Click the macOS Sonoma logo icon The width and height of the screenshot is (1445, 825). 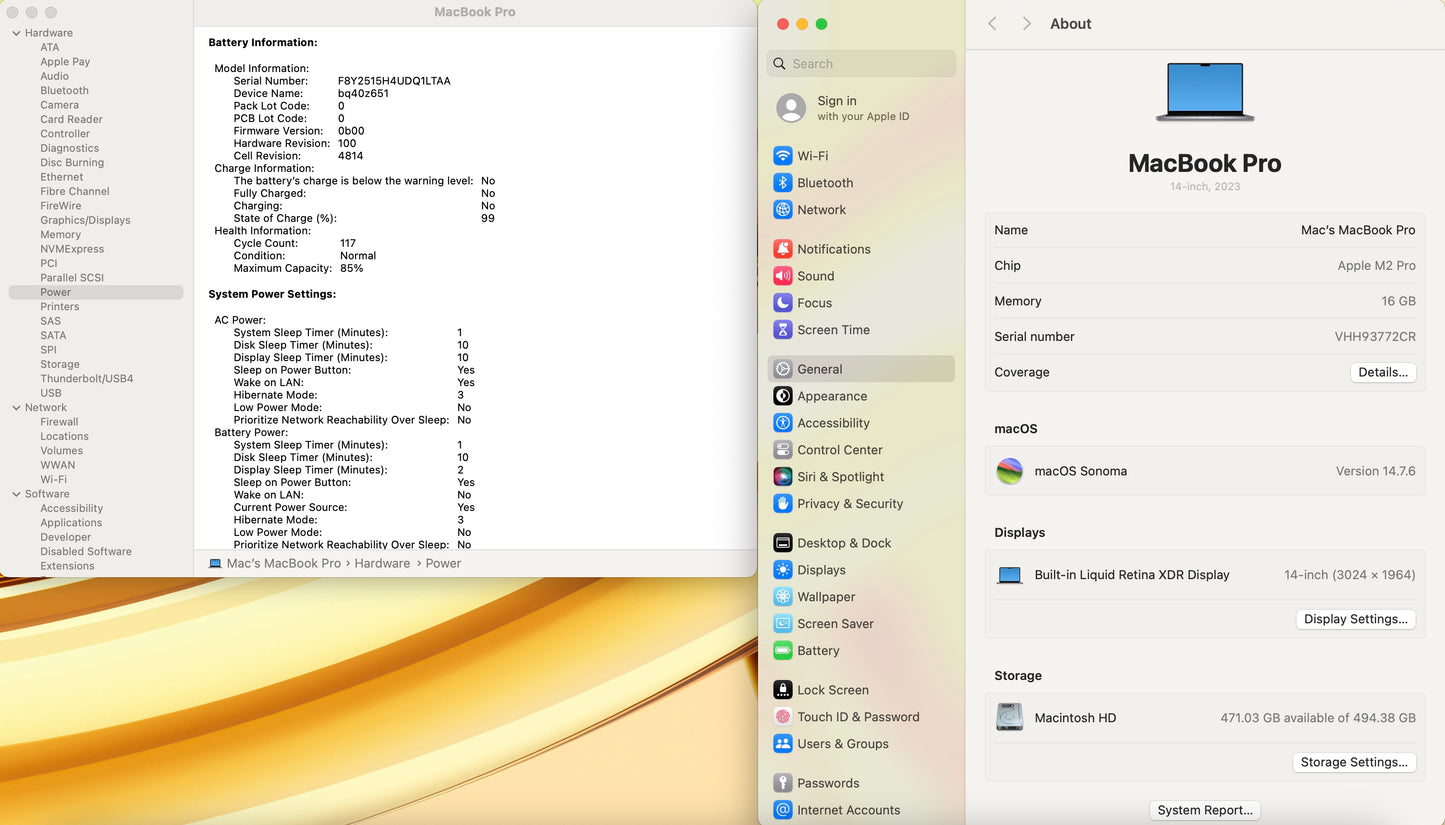(x=1010, y=471)
